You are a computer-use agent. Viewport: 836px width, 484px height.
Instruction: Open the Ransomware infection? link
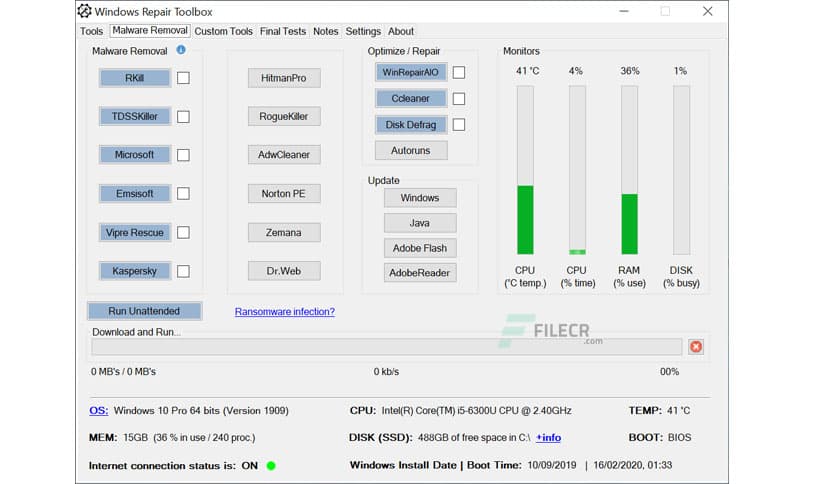pos(285,311)
